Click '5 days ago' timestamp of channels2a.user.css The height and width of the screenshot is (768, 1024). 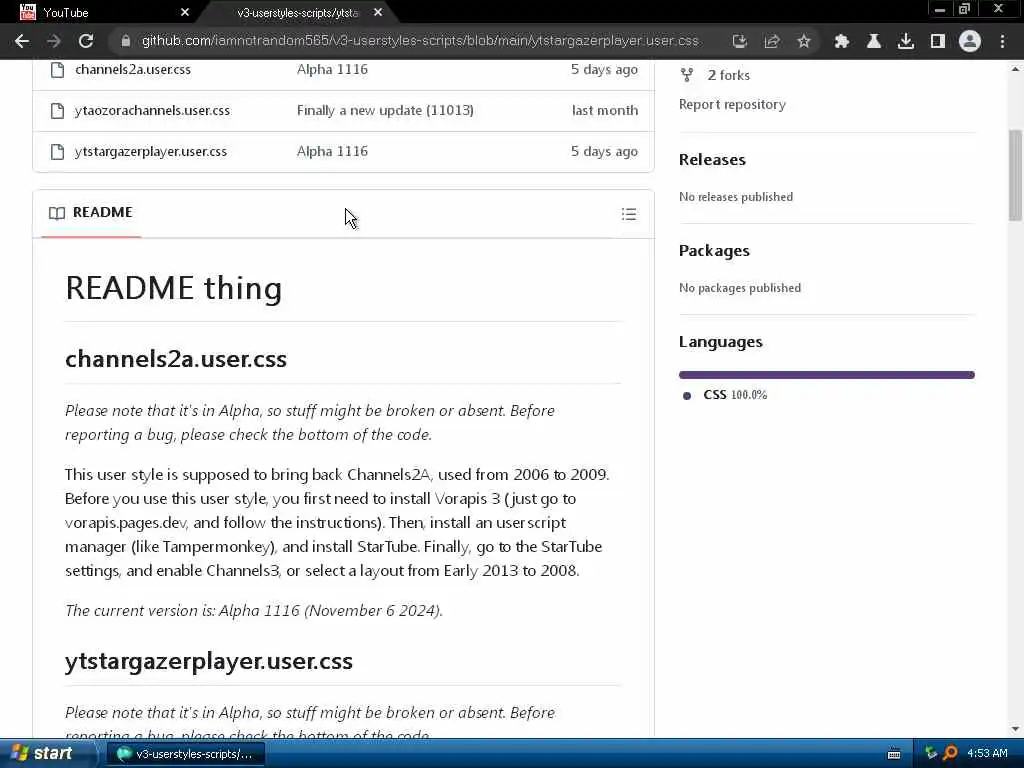click(604, 69)
